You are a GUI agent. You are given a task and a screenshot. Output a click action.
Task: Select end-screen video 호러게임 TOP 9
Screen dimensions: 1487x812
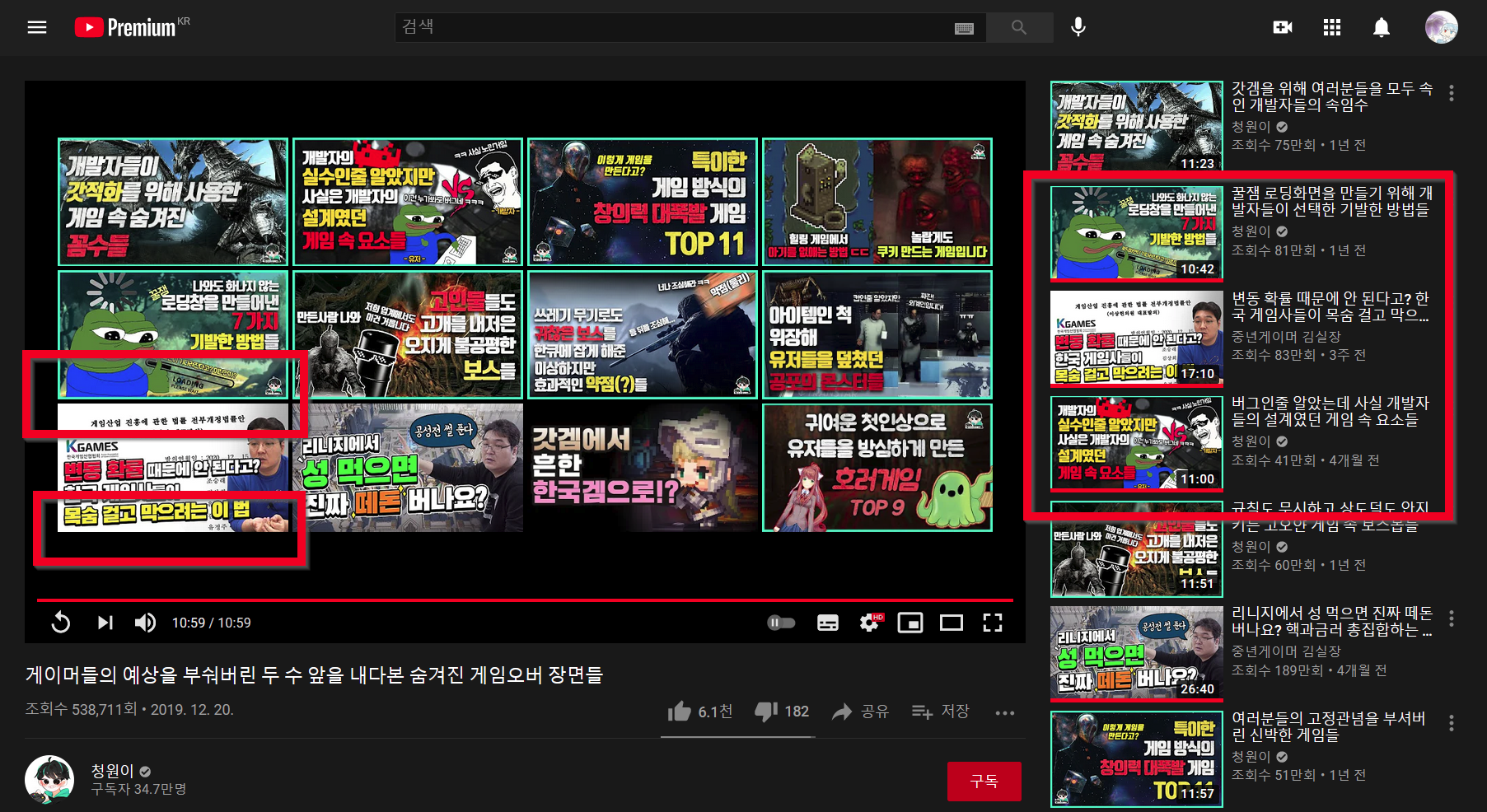click(877, 468)
